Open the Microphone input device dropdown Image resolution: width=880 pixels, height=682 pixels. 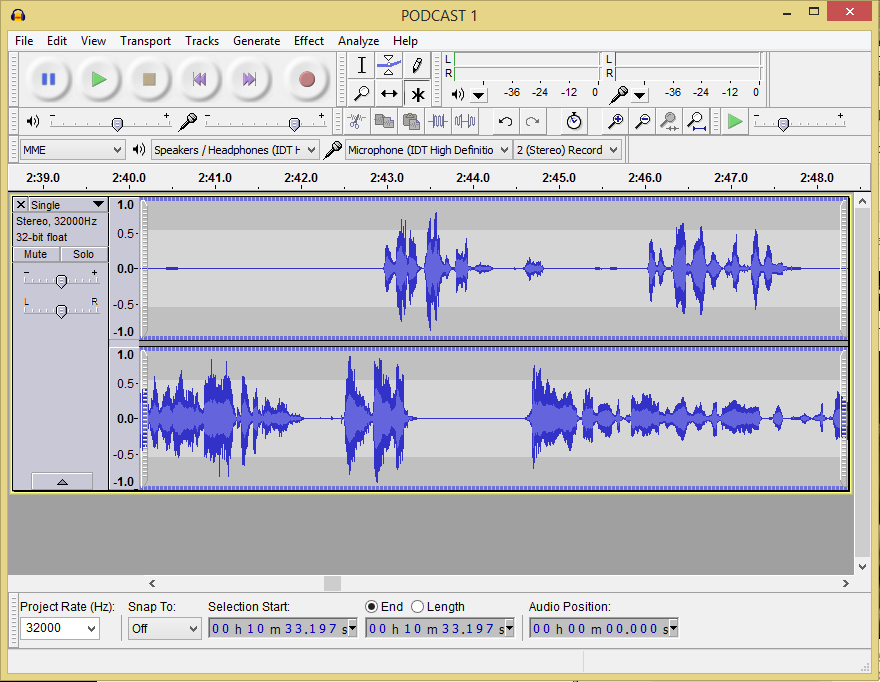[x=428, y=150]
